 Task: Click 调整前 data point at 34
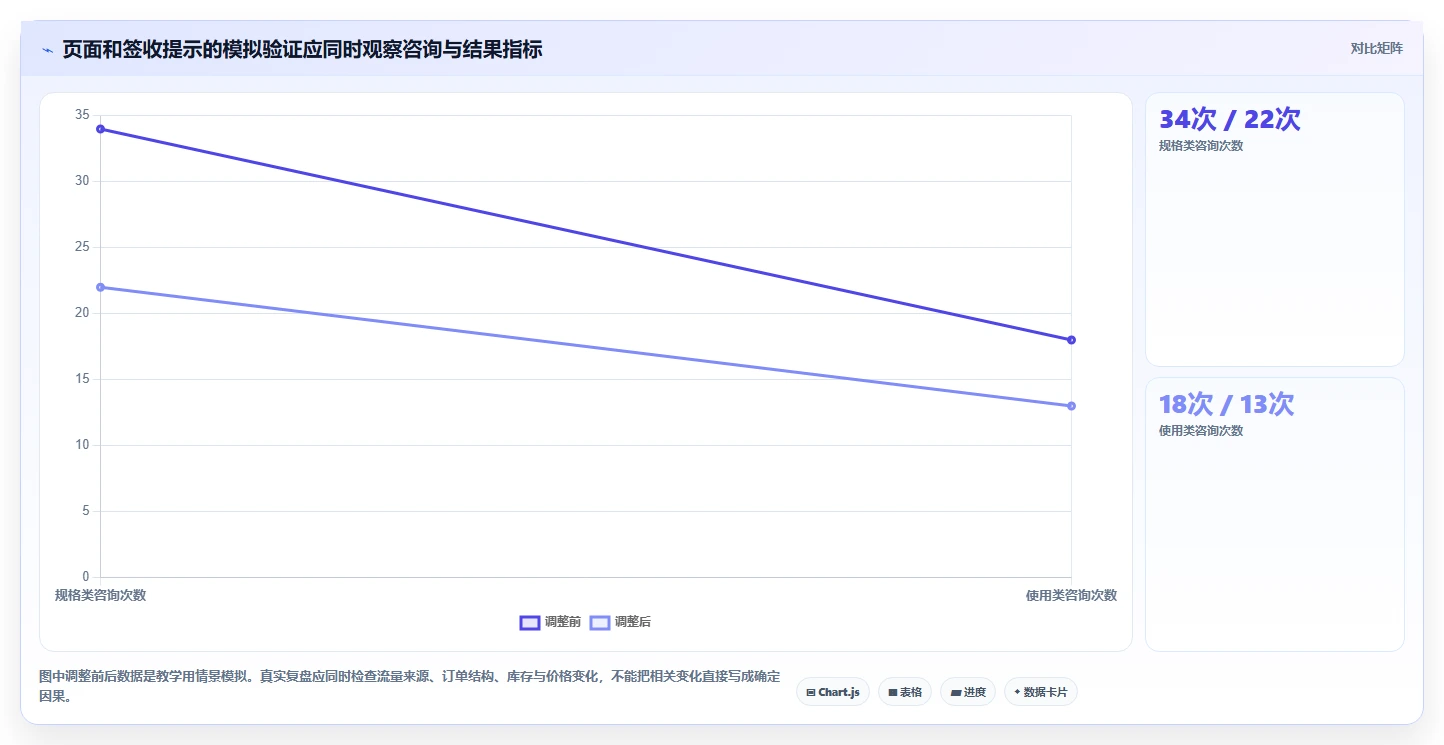[x=100, y=129]
